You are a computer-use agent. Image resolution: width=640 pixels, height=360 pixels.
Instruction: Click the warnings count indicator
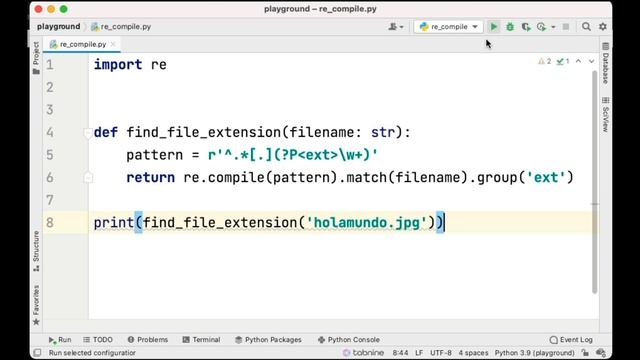[544, 61]
